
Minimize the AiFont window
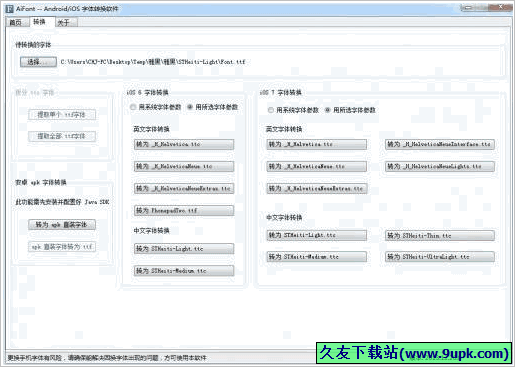[x=468, y=7]
